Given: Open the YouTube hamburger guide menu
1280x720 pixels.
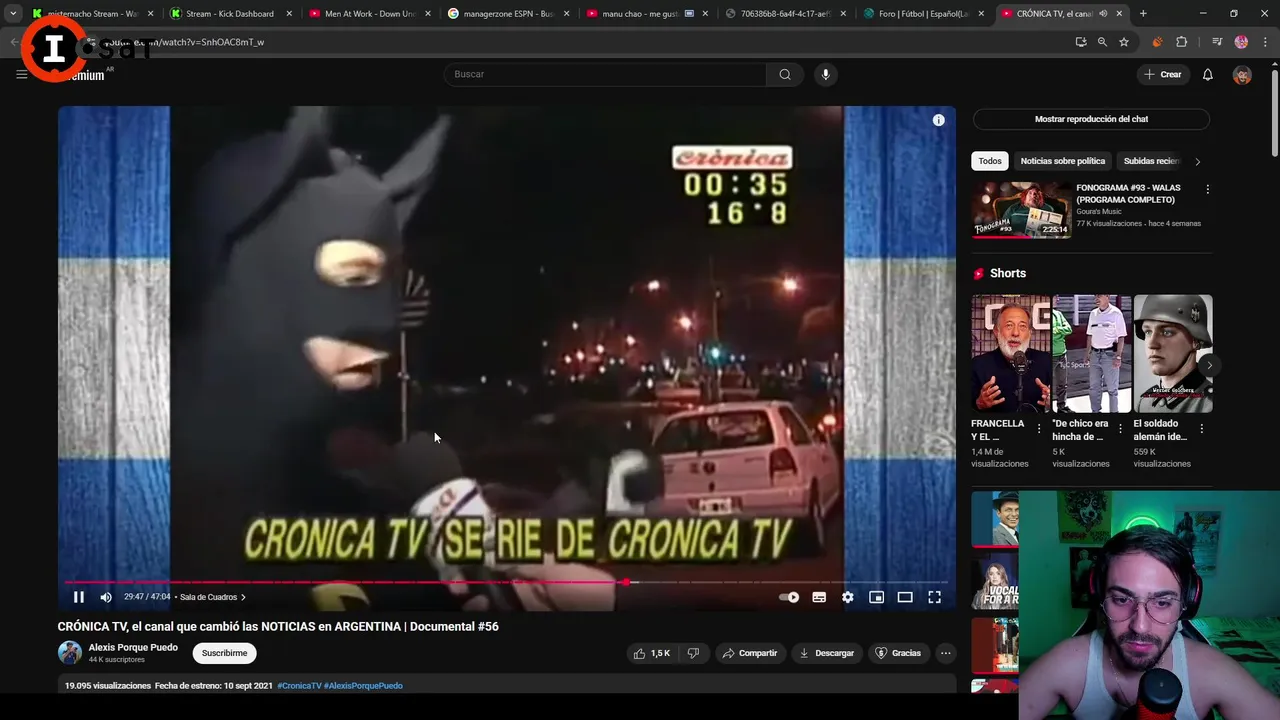Looking at the screenshot, I should coord(21,74).
